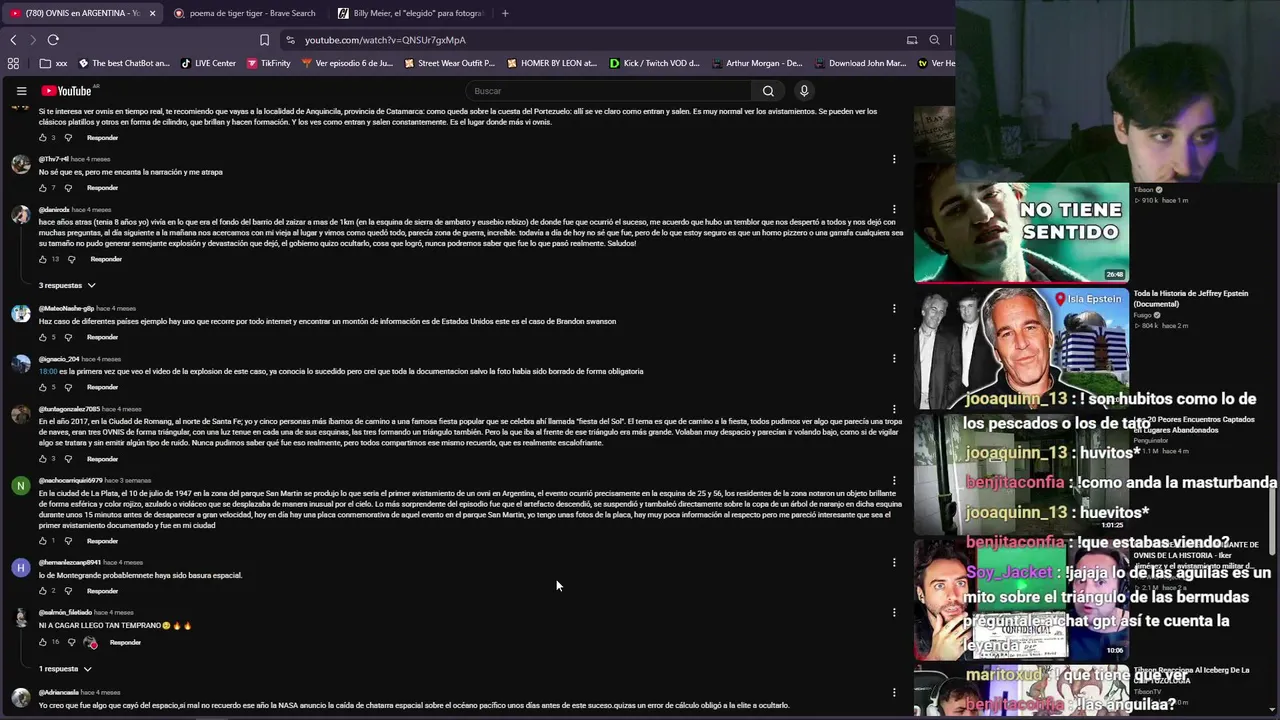The image size is (1280, 720).
Task: Open the @hernanlezcanp8941 purple H avatar
Action: [x=20, y=568]
